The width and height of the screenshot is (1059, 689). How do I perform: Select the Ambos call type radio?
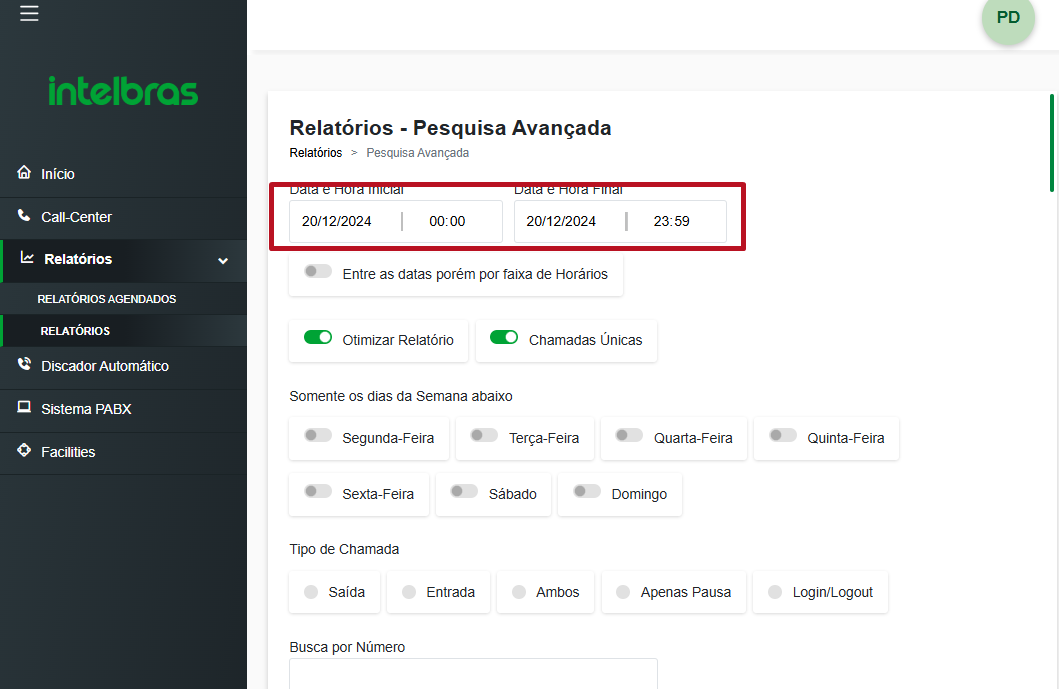[x=519, y=592]
